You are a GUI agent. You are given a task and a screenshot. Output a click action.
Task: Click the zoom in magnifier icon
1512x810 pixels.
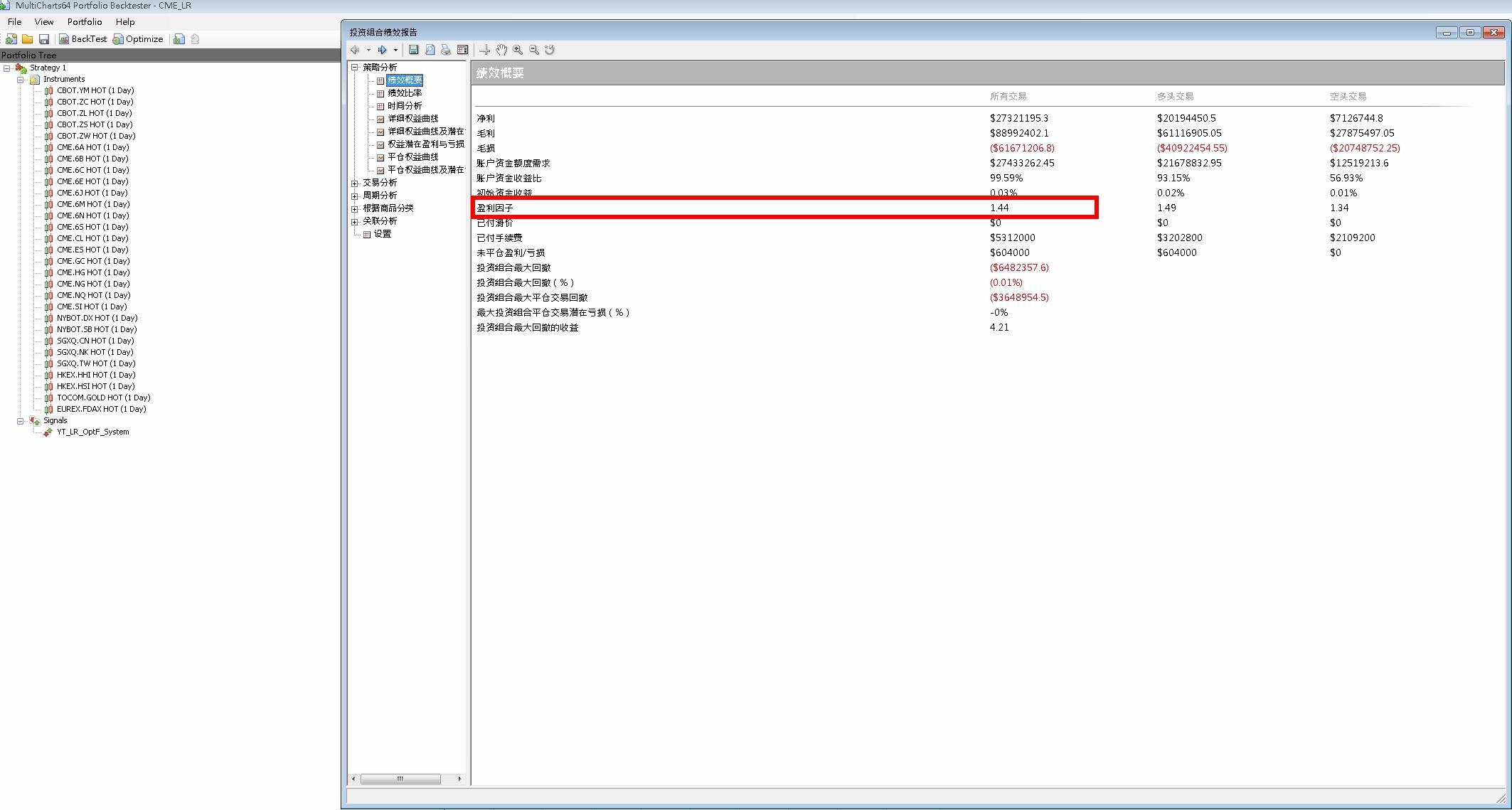(518, 50)
